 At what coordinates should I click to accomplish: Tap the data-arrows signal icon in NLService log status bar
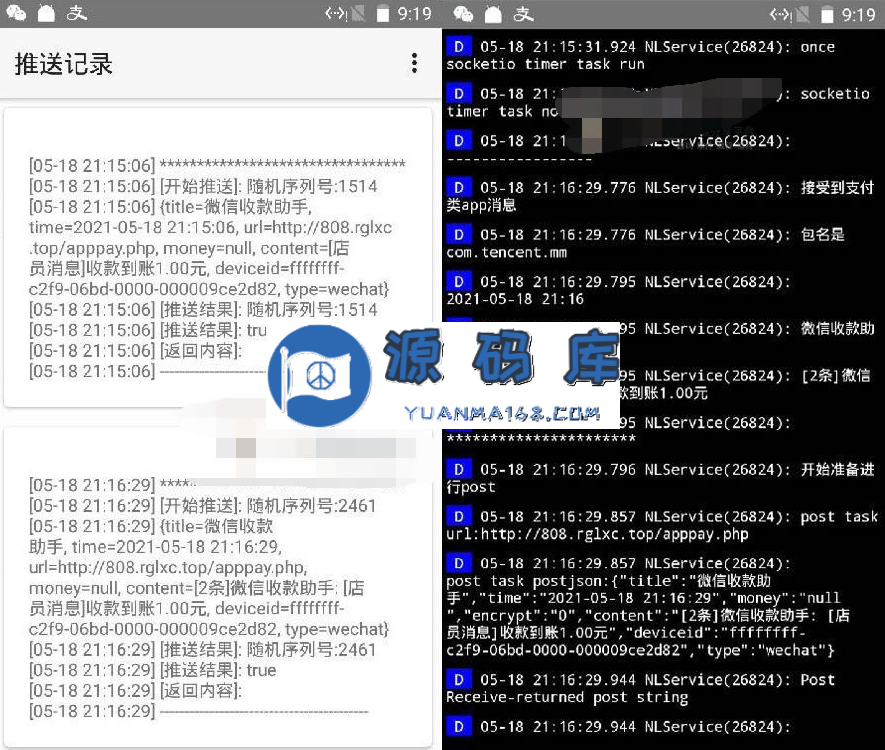coord(780,14)
